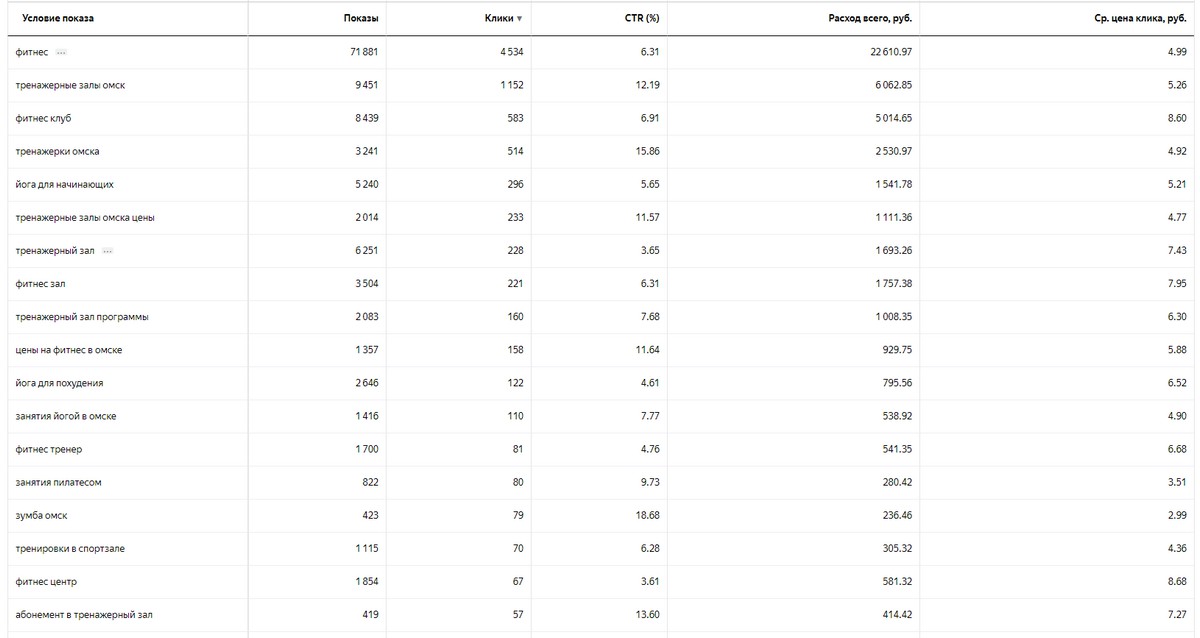Open the ellipsis menu beside keyword «фитнес»
Screen dimensions: 1200x638
point(61,52)
